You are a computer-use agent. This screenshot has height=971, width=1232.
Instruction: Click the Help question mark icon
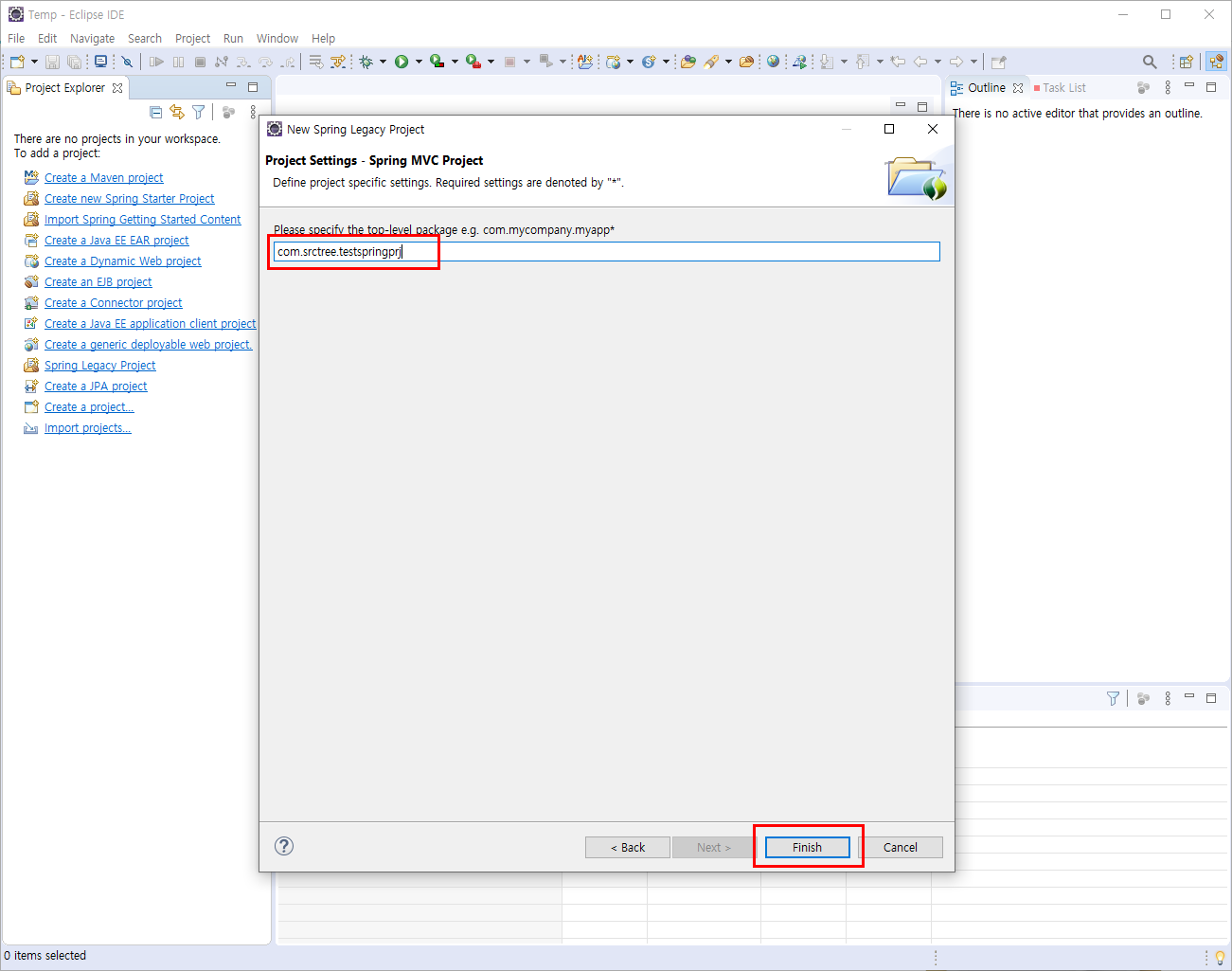click(x=284, y=846)
